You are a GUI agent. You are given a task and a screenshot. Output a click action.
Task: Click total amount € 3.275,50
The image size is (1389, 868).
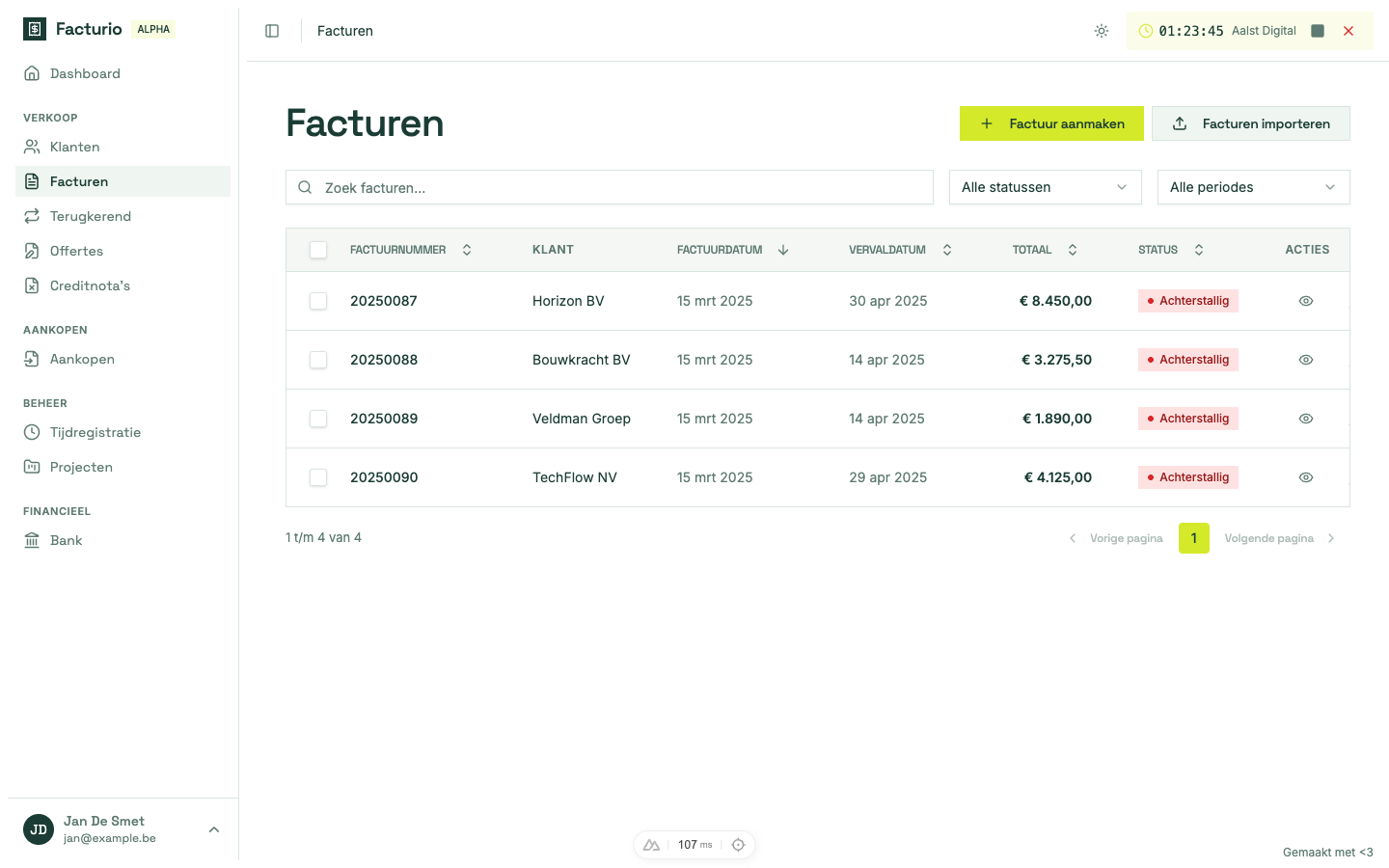pyautogui.click(x=1057, y=360)
